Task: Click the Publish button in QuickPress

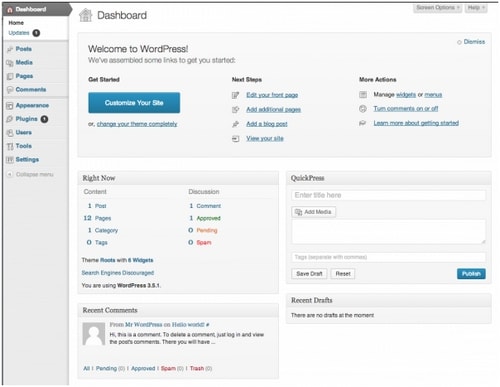Action: pos(471,274)
